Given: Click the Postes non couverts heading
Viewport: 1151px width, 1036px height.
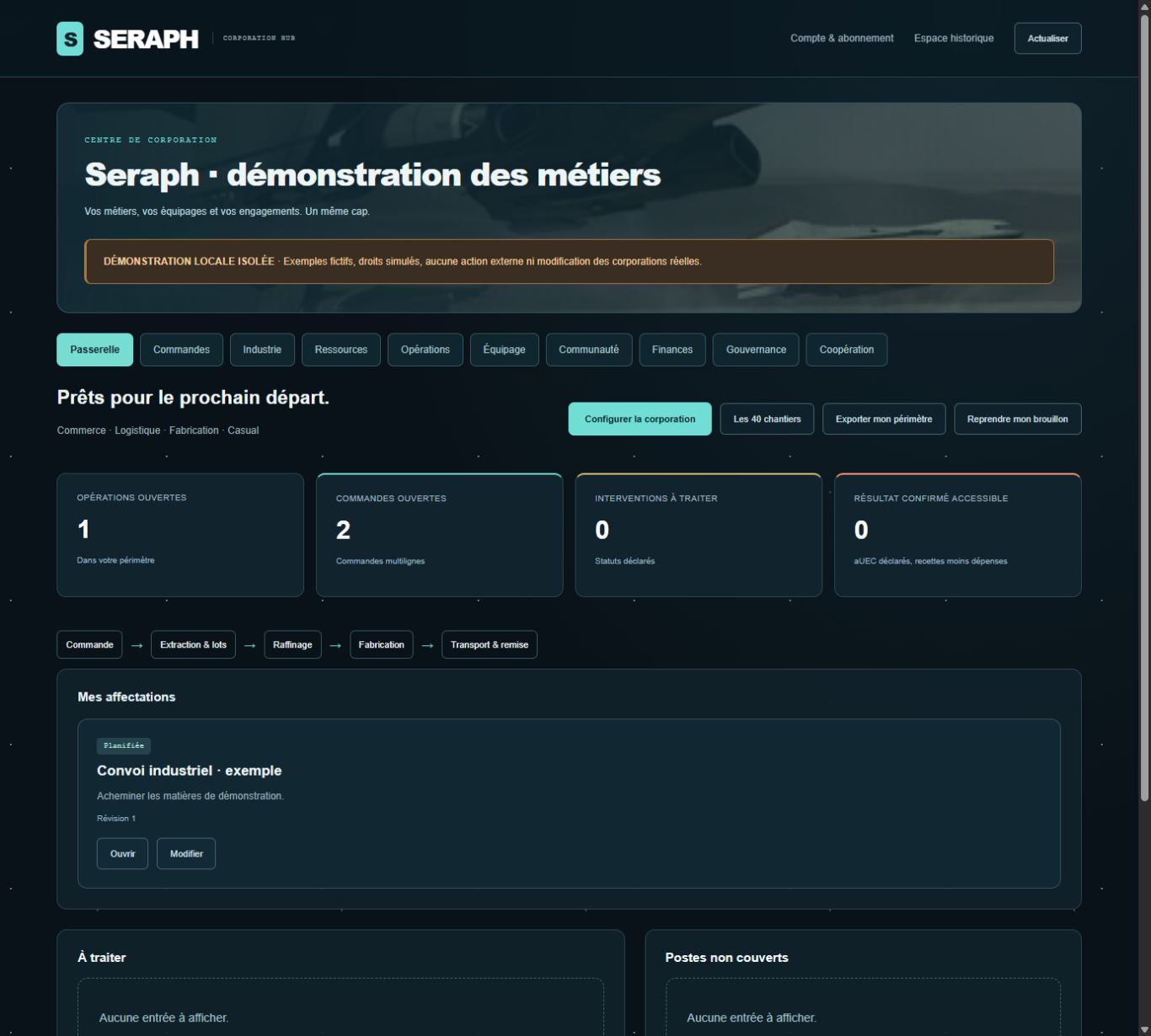Looking at the screenshot, I should [x=726, y=958].
